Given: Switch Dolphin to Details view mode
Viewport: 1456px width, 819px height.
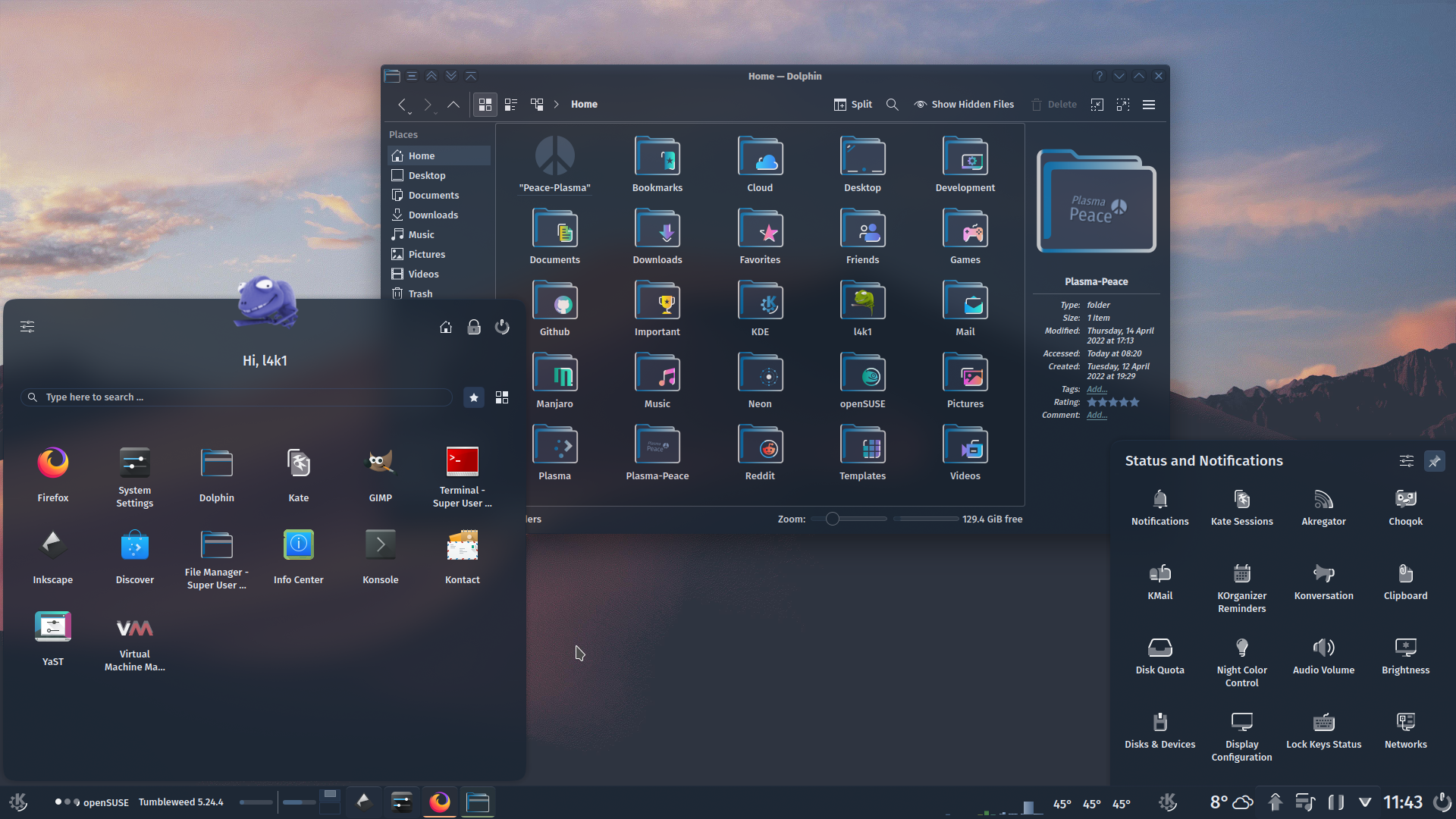Looking at the screenshot, I should point(537,105).
